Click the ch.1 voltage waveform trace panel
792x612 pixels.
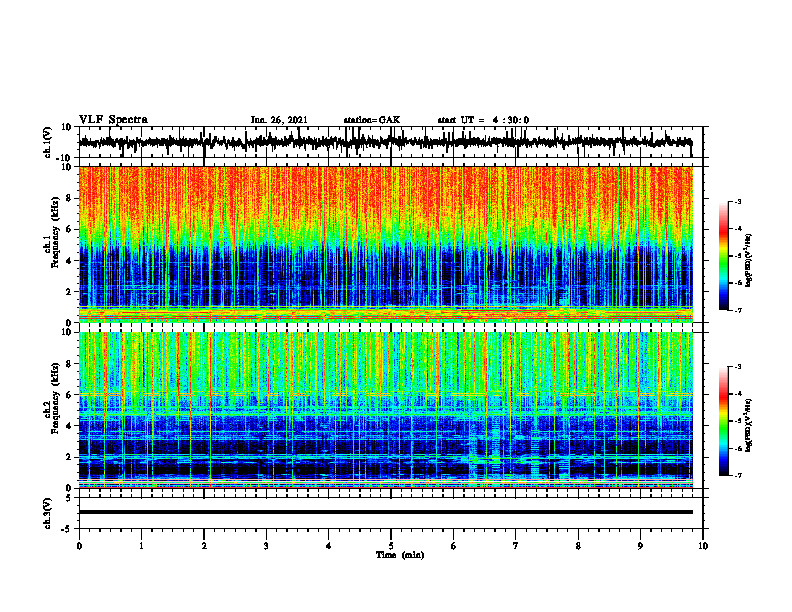[390, 142]
